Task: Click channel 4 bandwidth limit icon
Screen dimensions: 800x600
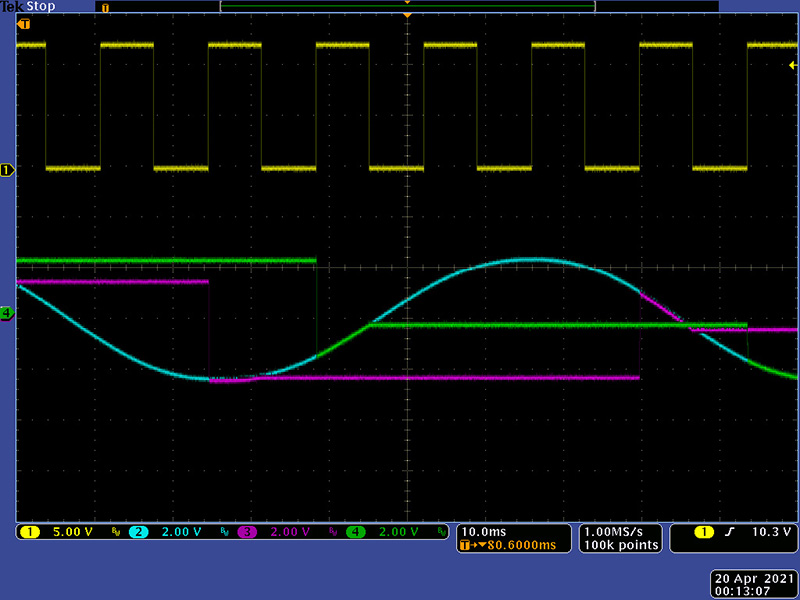Action: [441, 532]
